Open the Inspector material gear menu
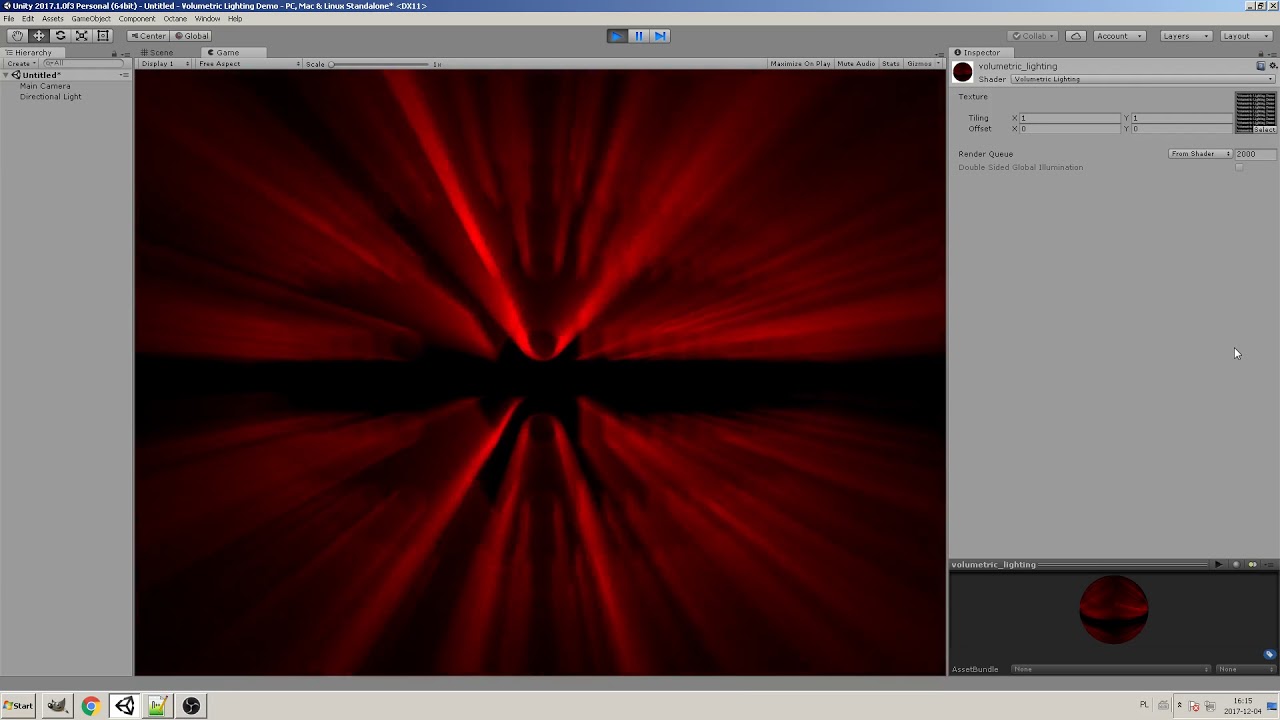This screenshot has width=1280, height=720. tap(1272, 66)
